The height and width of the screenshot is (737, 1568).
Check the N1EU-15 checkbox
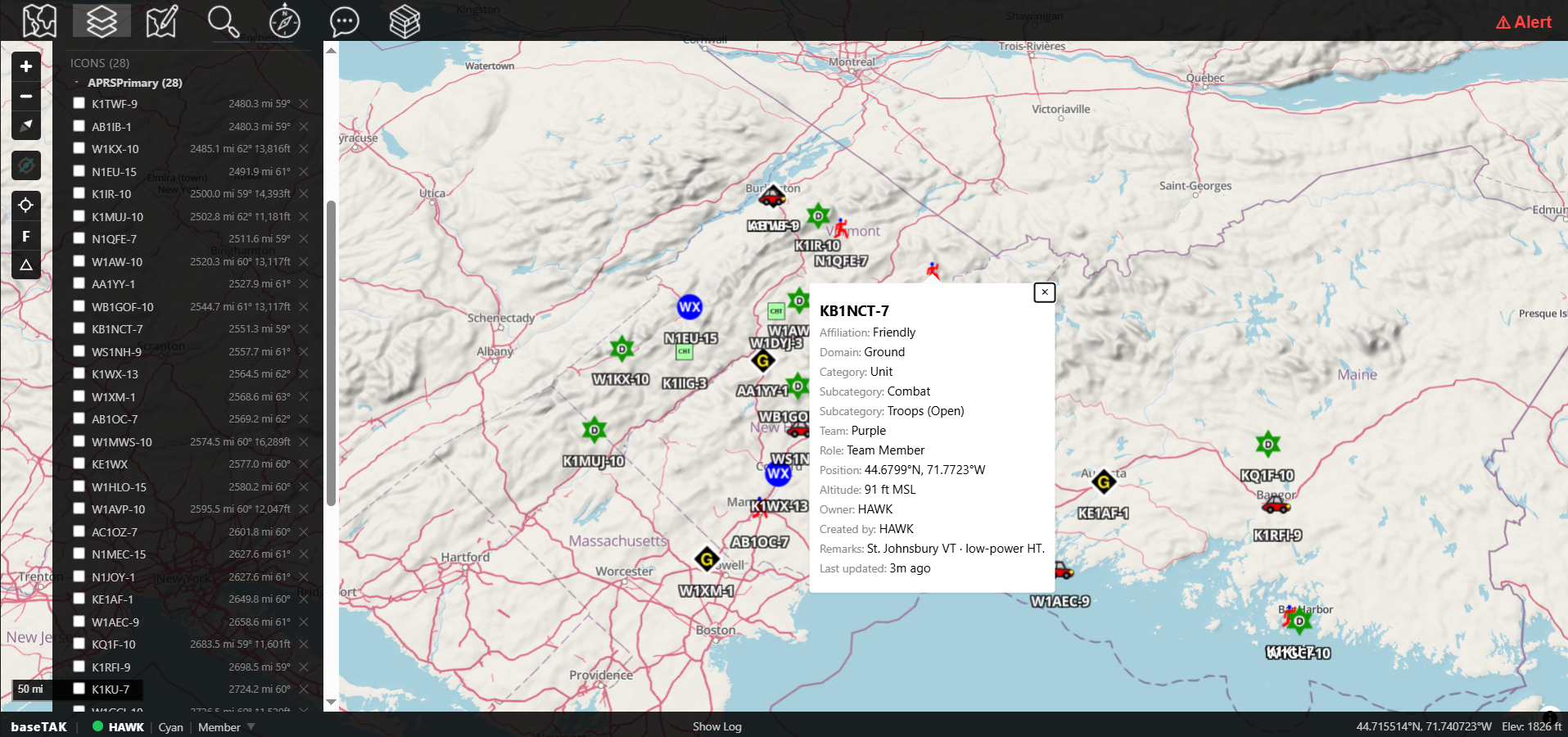tap(79, 171)
